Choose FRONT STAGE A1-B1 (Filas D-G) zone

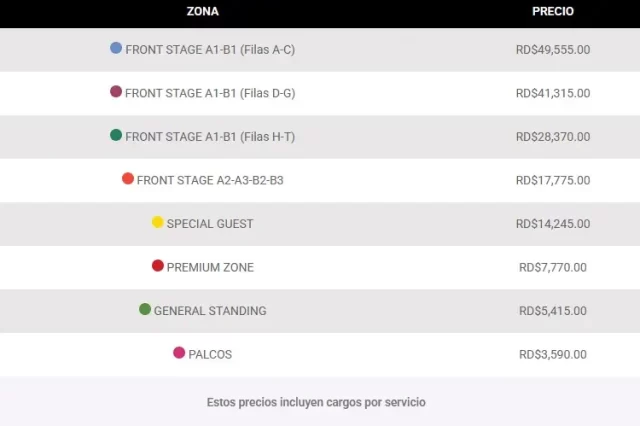coord(210,93)
